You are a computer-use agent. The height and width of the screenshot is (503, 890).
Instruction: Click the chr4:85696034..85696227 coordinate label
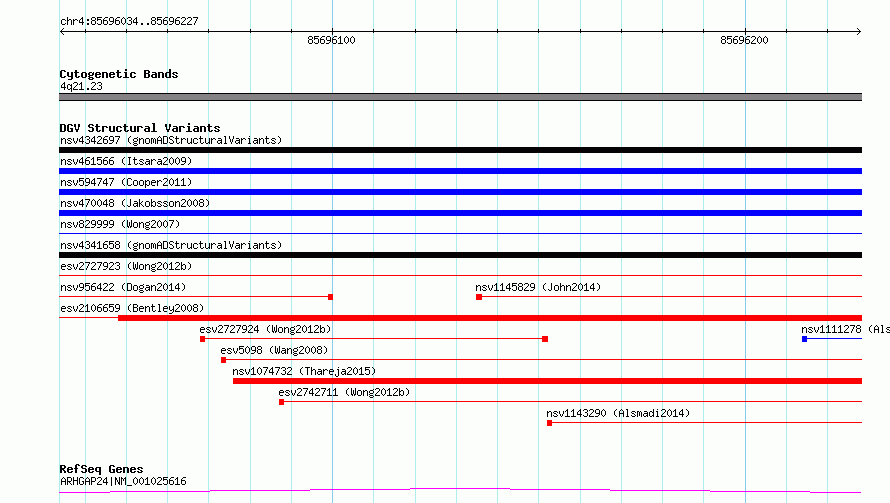(x=129, y=21)
